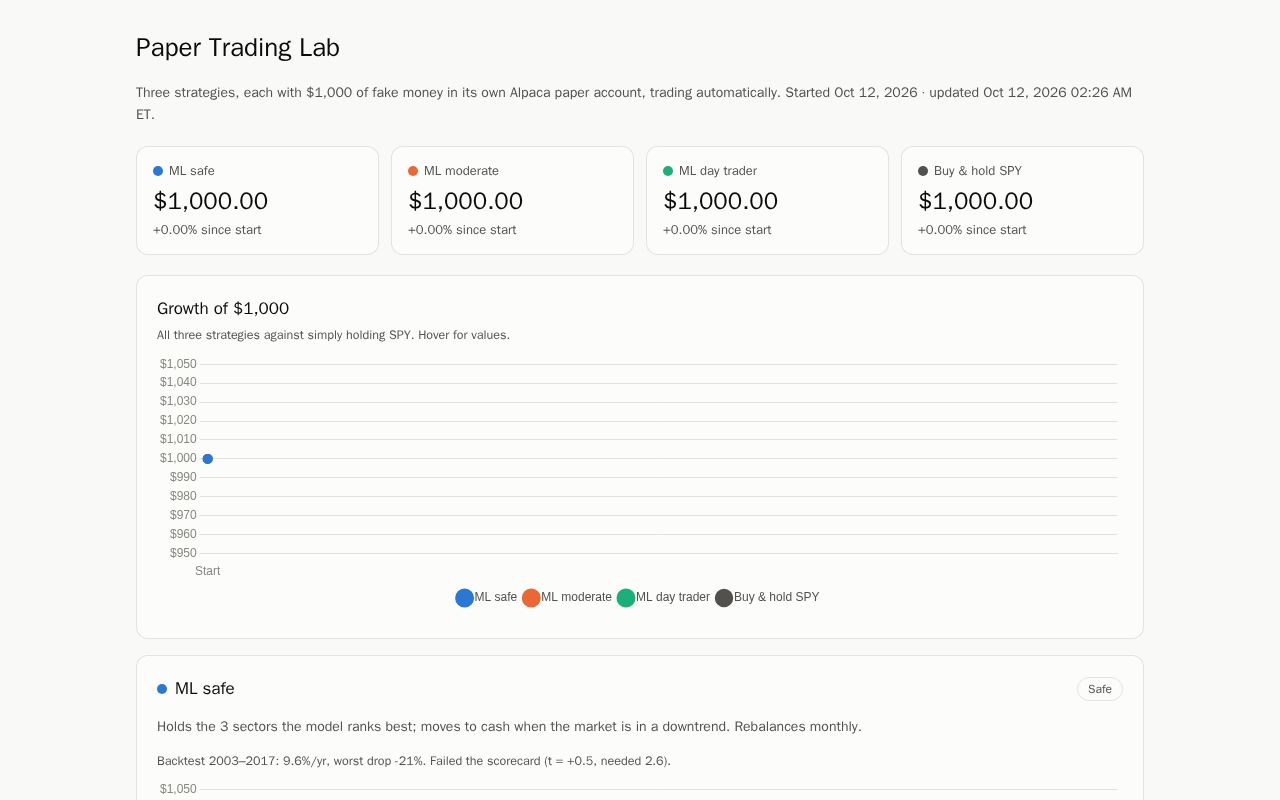Screen dimensions: 1280x800
Task: Click the $980 axis label
Action: (x=183, y=496)
